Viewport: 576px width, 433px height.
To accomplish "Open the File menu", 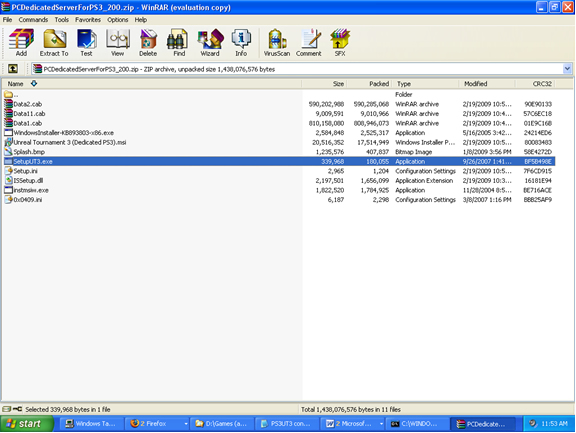I will (7, 20).
